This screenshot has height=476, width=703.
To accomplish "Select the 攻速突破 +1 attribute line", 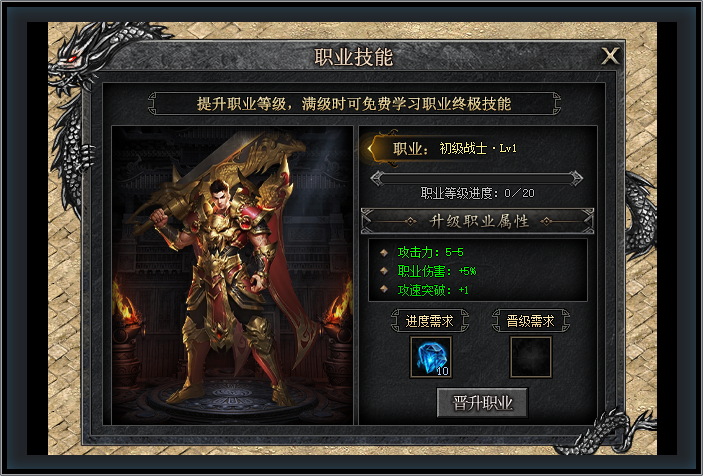I will coord(433,290).
